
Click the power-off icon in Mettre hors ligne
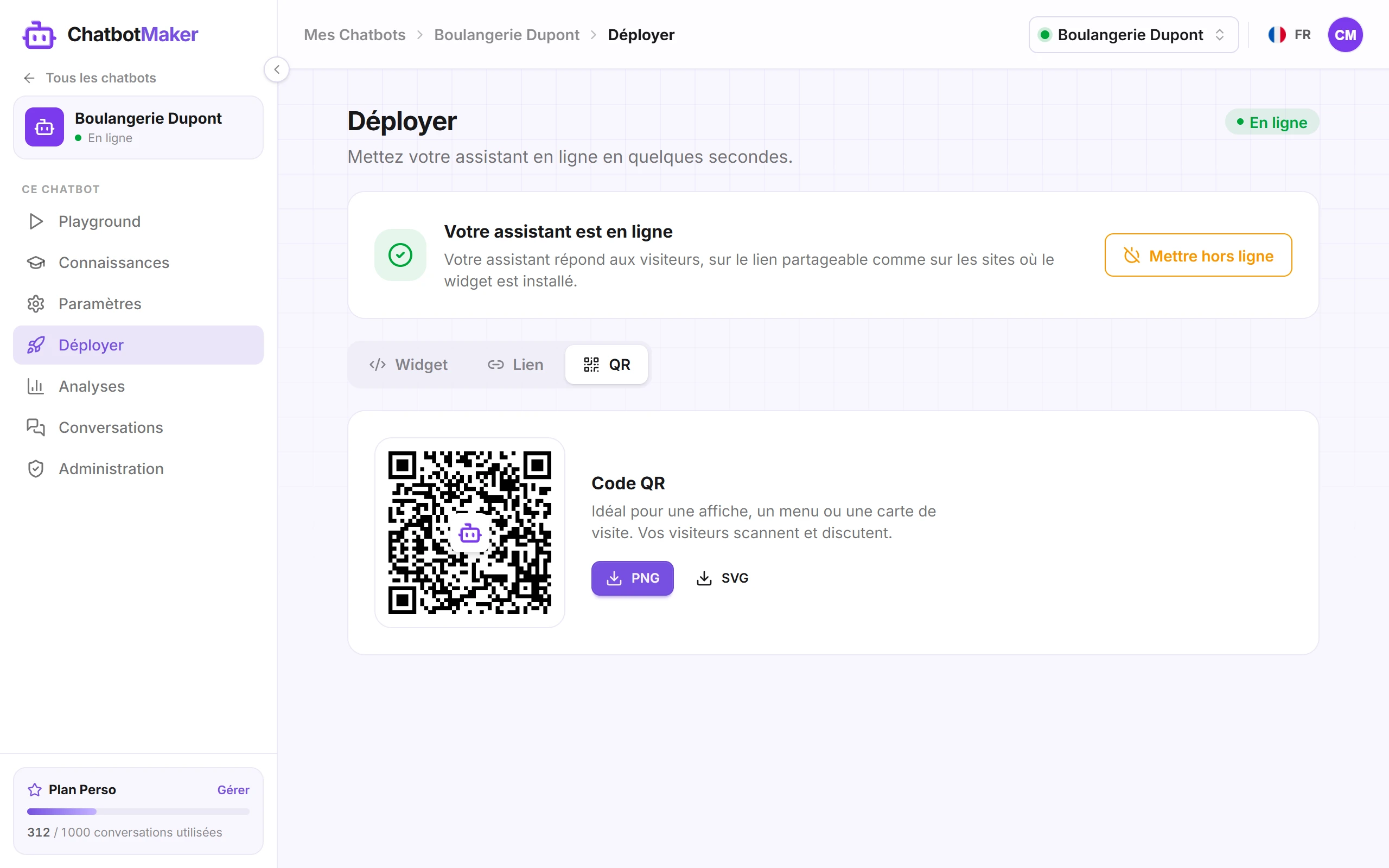[x=1132, y=256]
